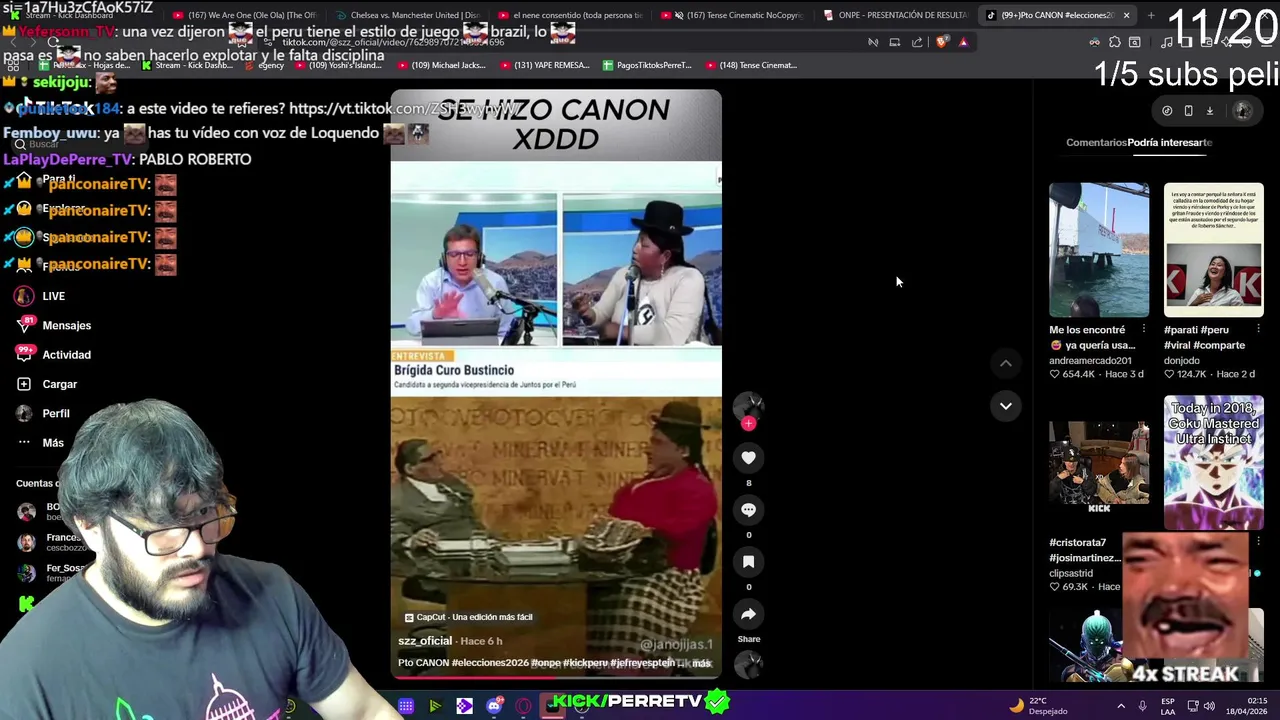Open the PagosTiktoksPerreT... bookmark
The height and width of the screenshot is (720, 1280).
(x=647, y=65)
